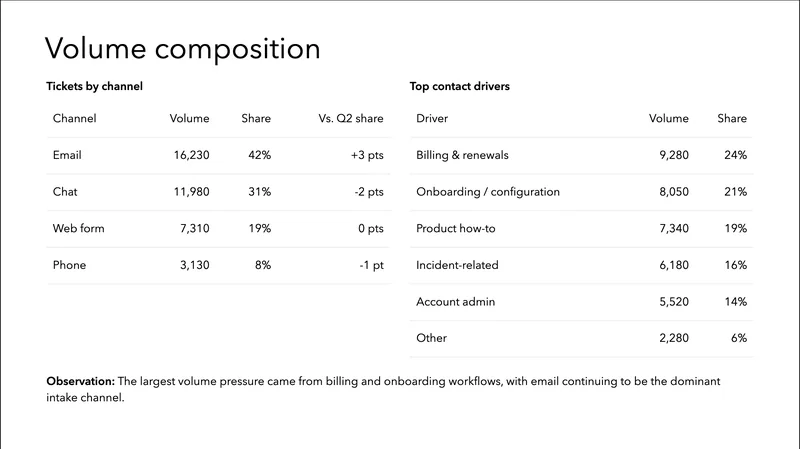Click the Channel column header
The image size is (800, 449).
(x=74, y=119)
